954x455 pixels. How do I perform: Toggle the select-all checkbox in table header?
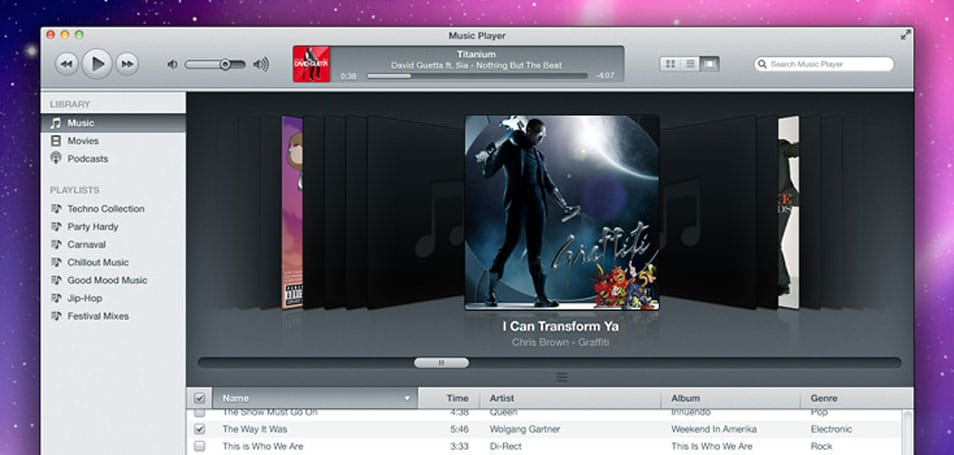[199, 398]
